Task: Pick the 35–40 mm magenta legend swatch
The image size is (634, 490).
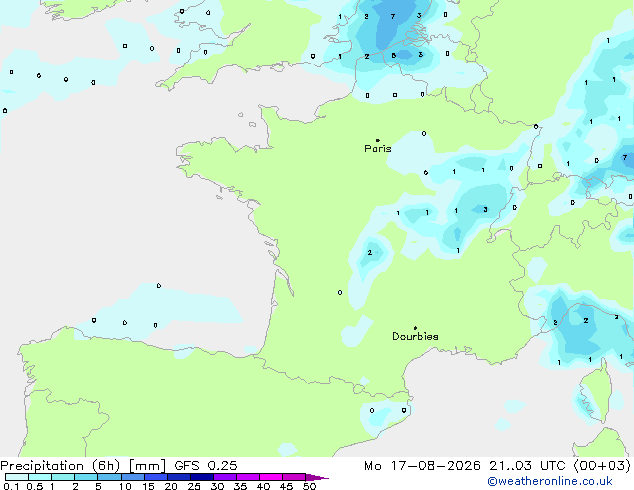Action: (x=248, y=477)
